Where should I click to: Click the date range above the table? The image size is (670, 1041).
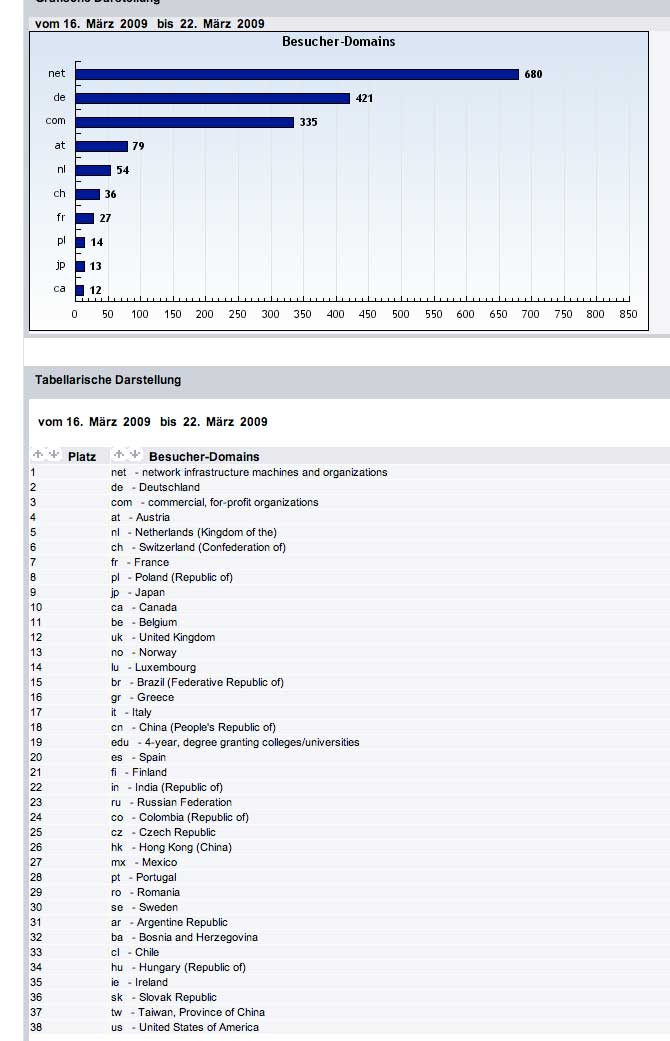[153, 422]
